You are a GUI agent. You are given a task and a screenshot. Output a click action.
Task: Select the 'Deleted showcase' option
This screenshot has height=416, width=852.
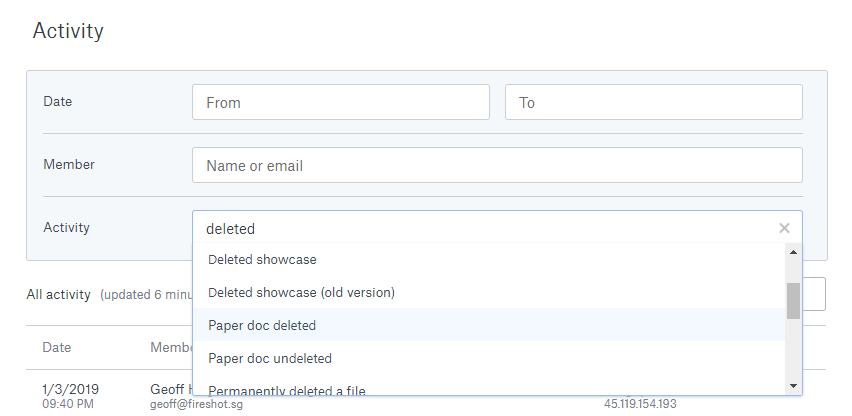(262, 260)
